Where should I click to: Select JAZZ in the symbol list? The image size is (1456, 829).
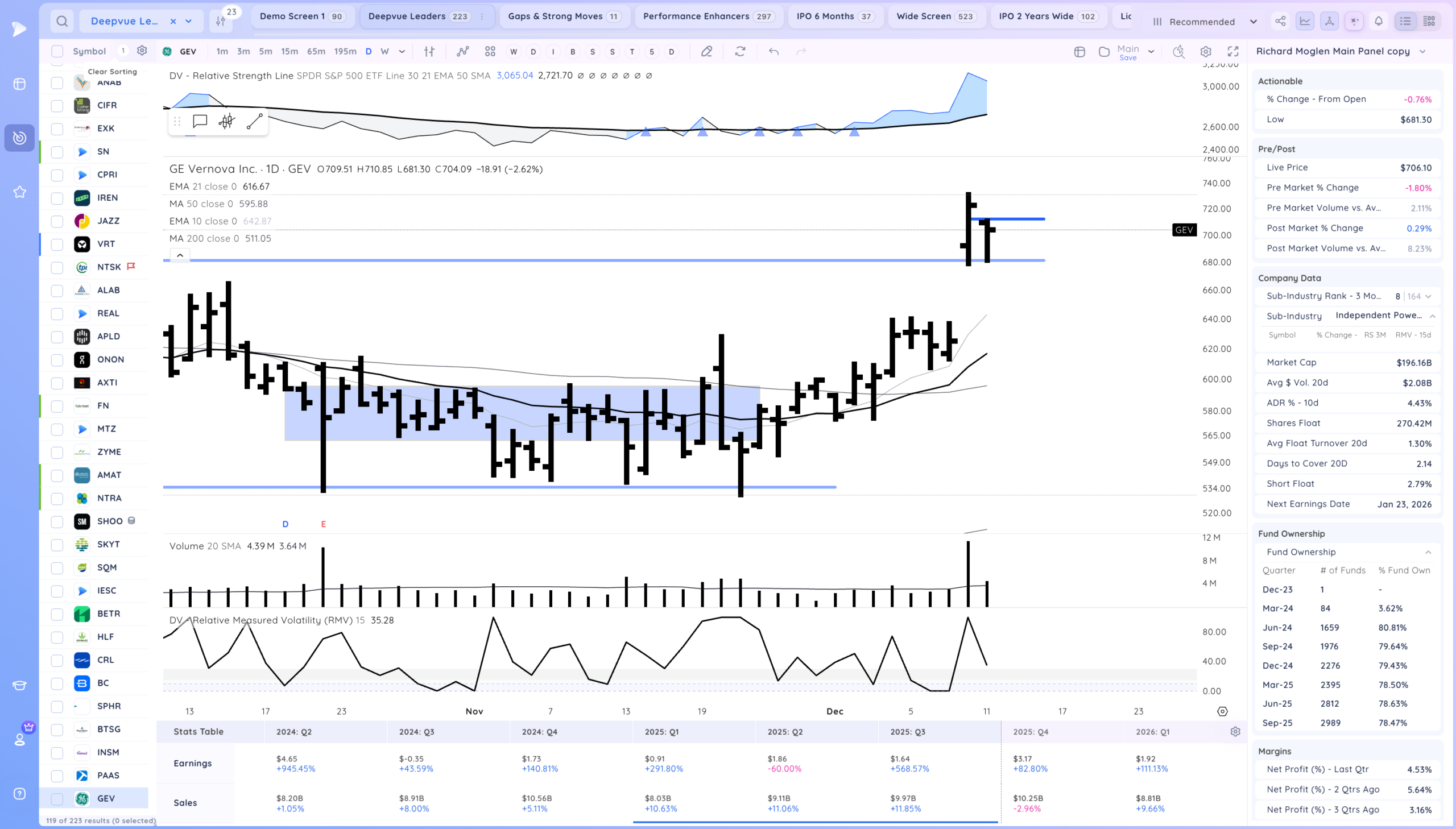pyautogui.click(x=108, y=221)
